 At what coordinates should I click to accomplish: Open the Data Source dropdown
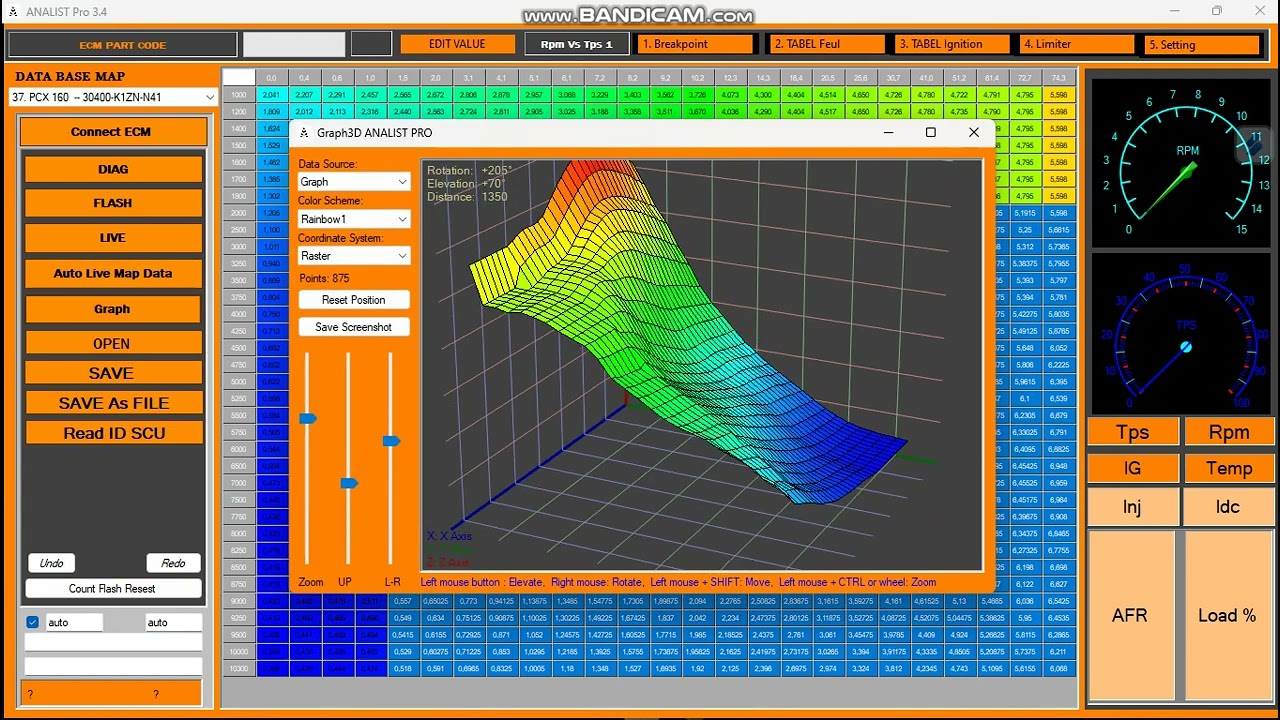(x=354, y=182)
